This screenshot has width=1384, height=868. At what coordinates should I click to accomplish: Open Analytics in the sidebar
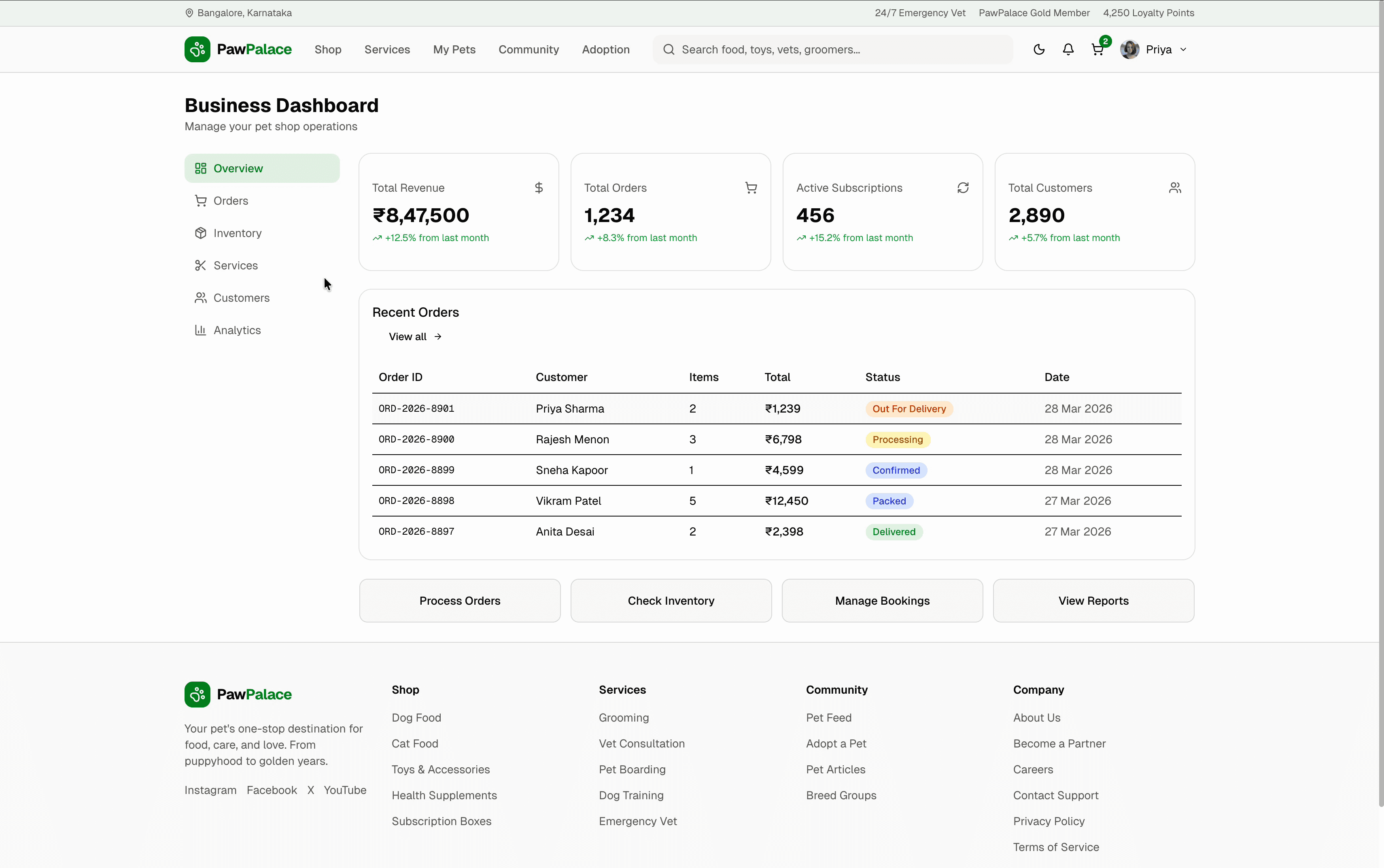237,330
